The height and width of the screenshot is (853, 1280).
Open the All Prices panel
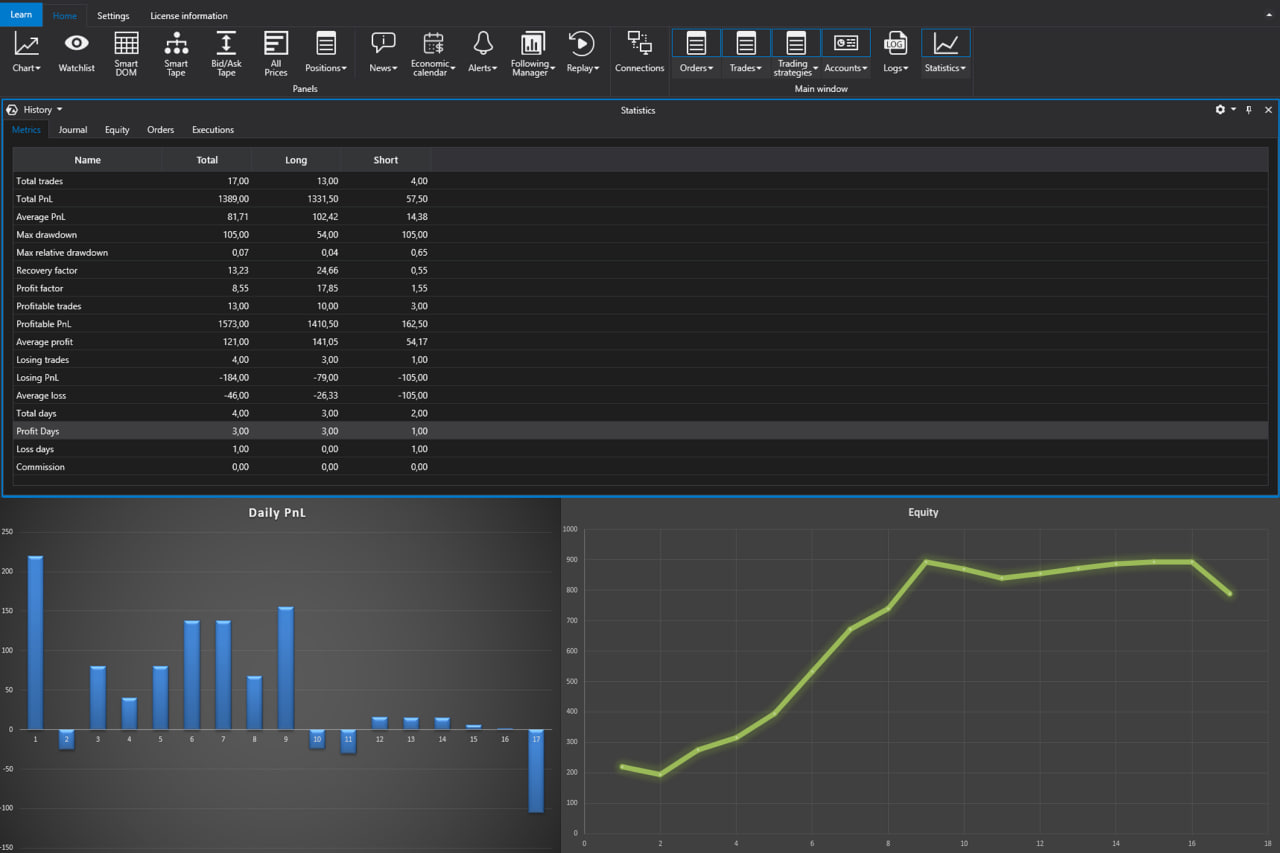276,52
